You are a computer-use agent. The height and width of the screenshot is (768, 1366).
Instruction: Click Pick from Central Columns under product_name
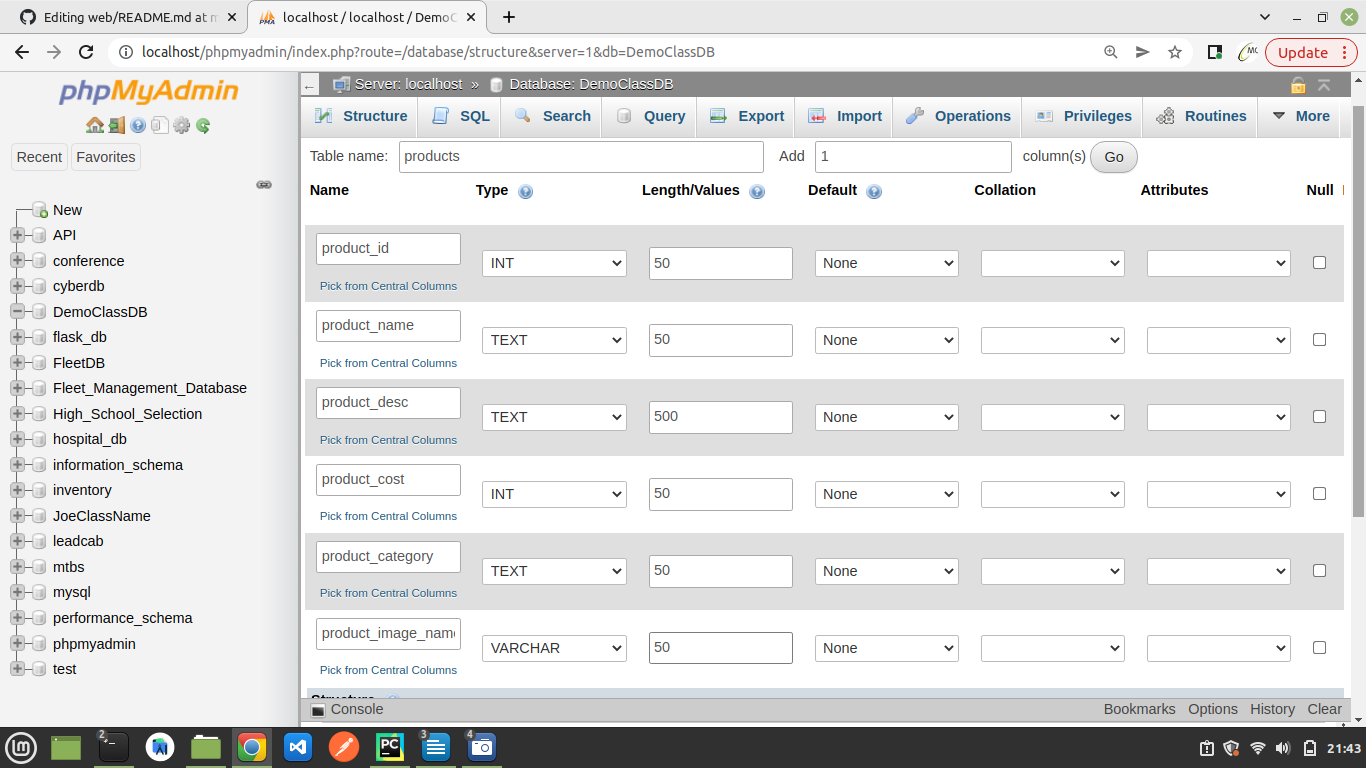tap(387, 363)
